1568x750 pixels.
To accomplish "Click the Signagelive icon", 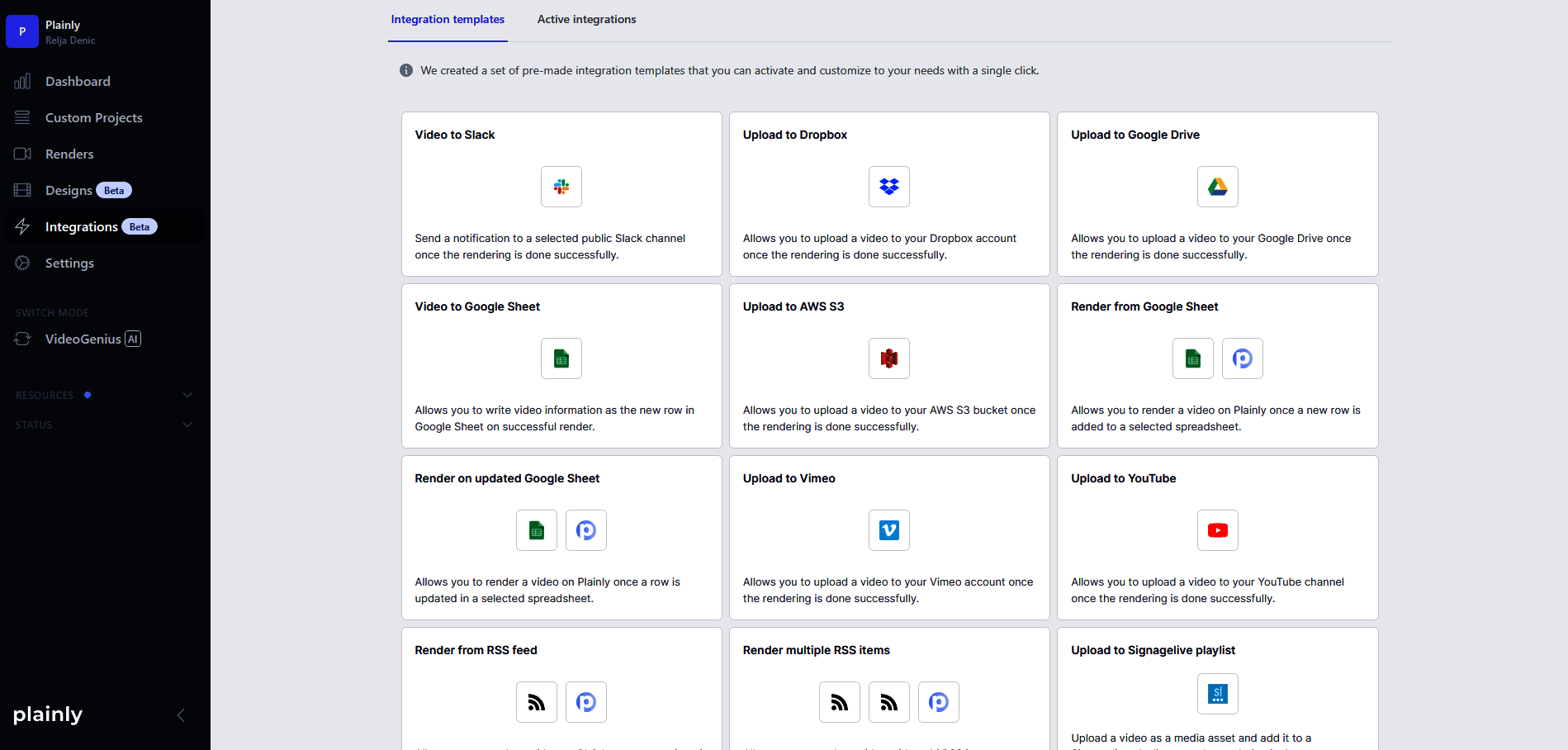I will tap(1218, 694).
